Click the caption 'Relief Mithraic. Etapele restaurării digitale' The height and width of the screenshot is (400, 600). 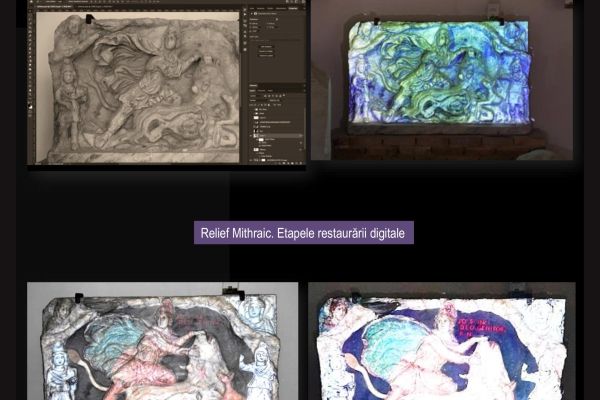click(303, 233)
